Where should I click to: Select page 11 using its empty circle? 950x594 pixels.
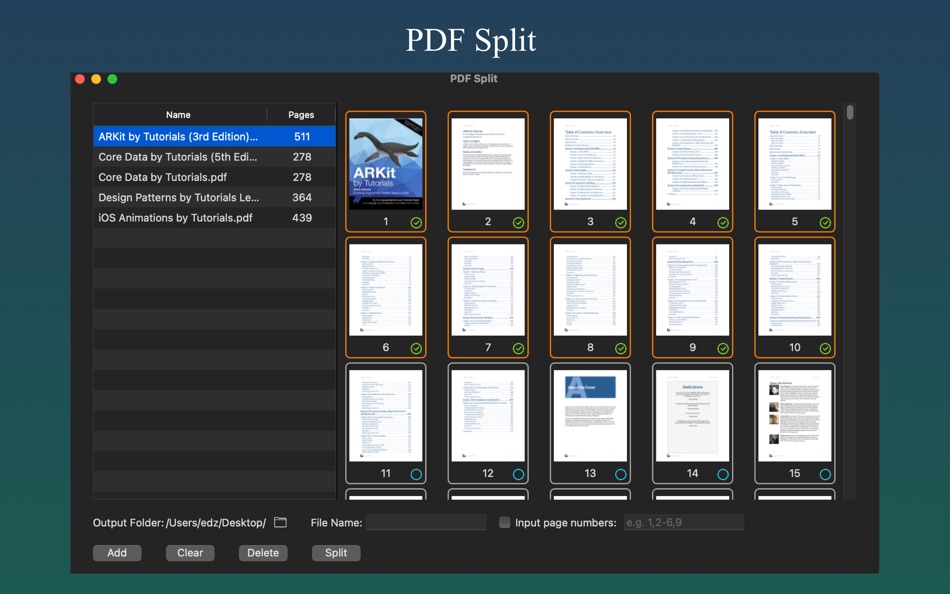[x=416, y=475]
